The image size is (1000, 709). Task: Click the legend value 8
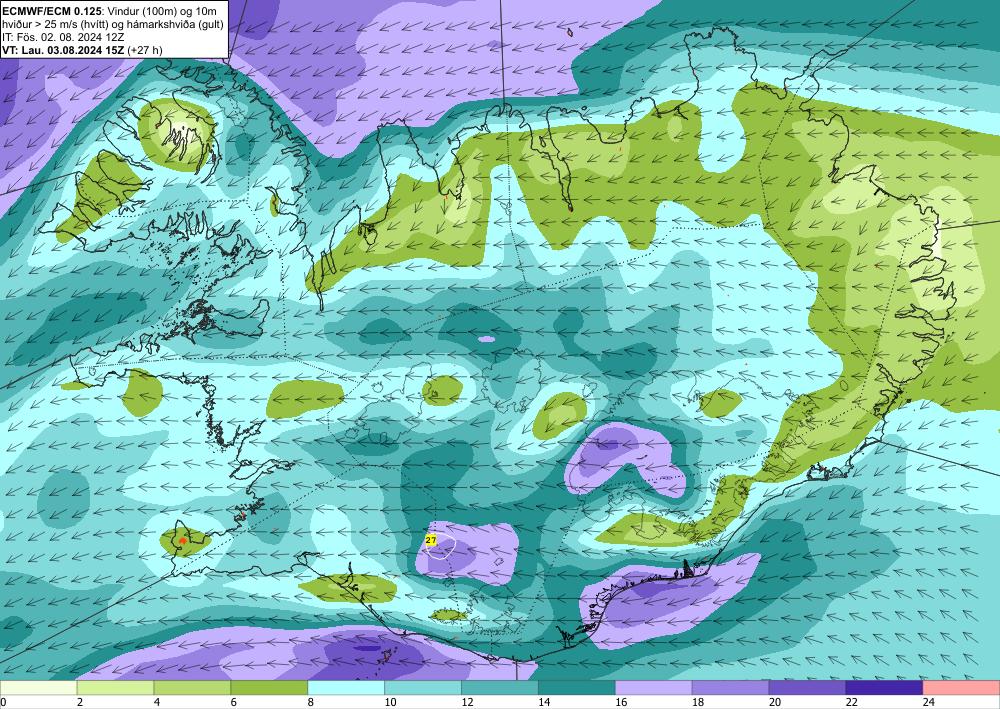click(x=311, y=702)
